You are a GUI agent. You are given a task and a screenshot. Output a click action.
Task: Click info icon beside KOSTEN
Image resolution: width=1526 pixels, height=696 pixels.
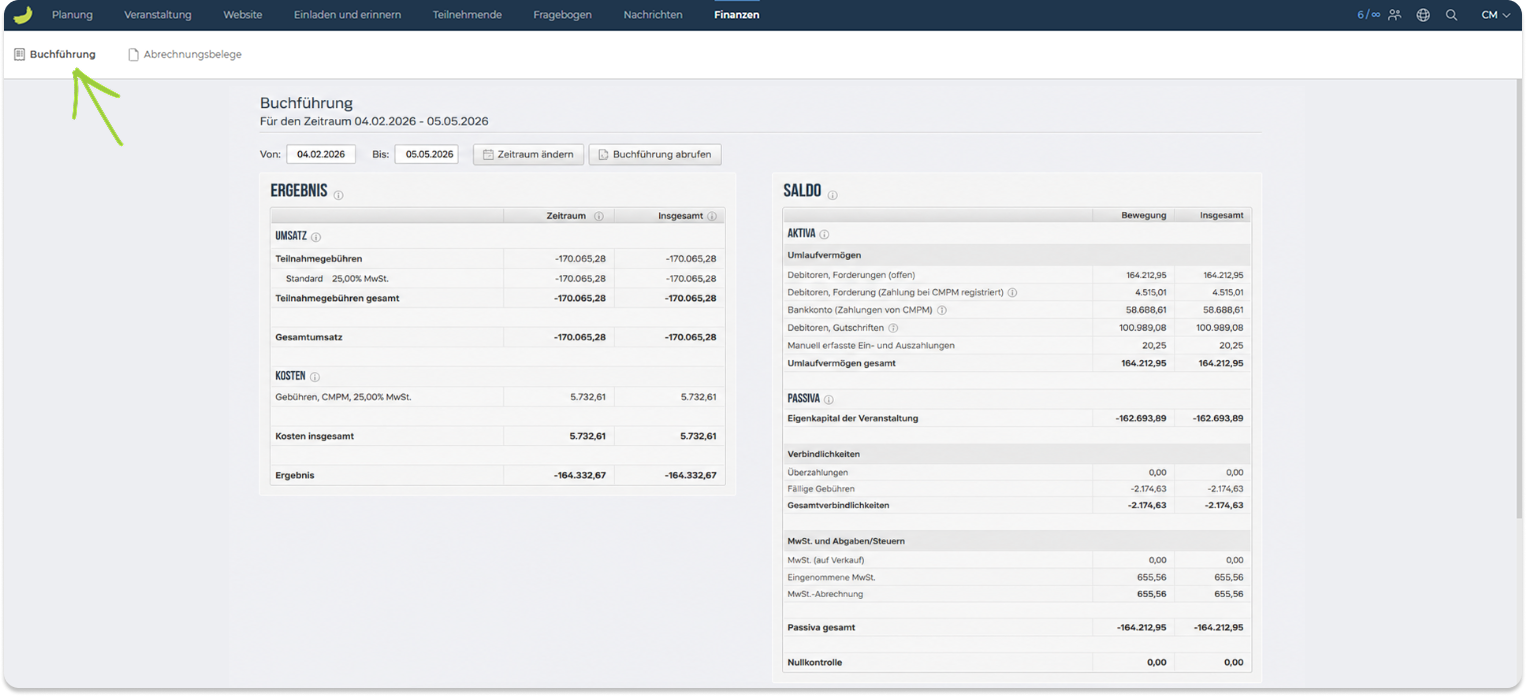click(x=315, y=377)
